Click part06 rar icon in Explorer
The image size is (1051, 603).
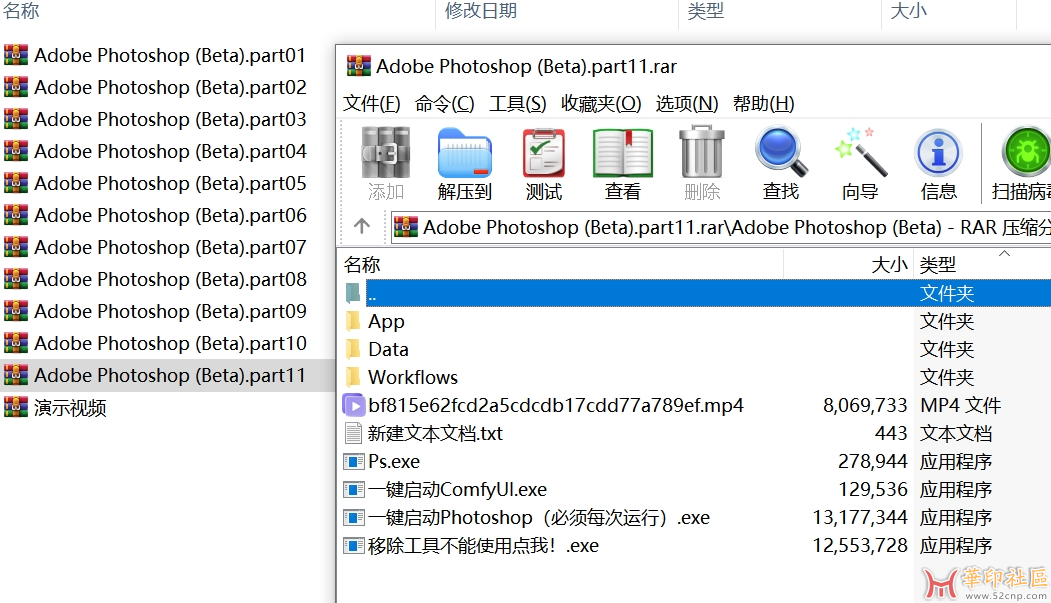[x=16, y=215]
